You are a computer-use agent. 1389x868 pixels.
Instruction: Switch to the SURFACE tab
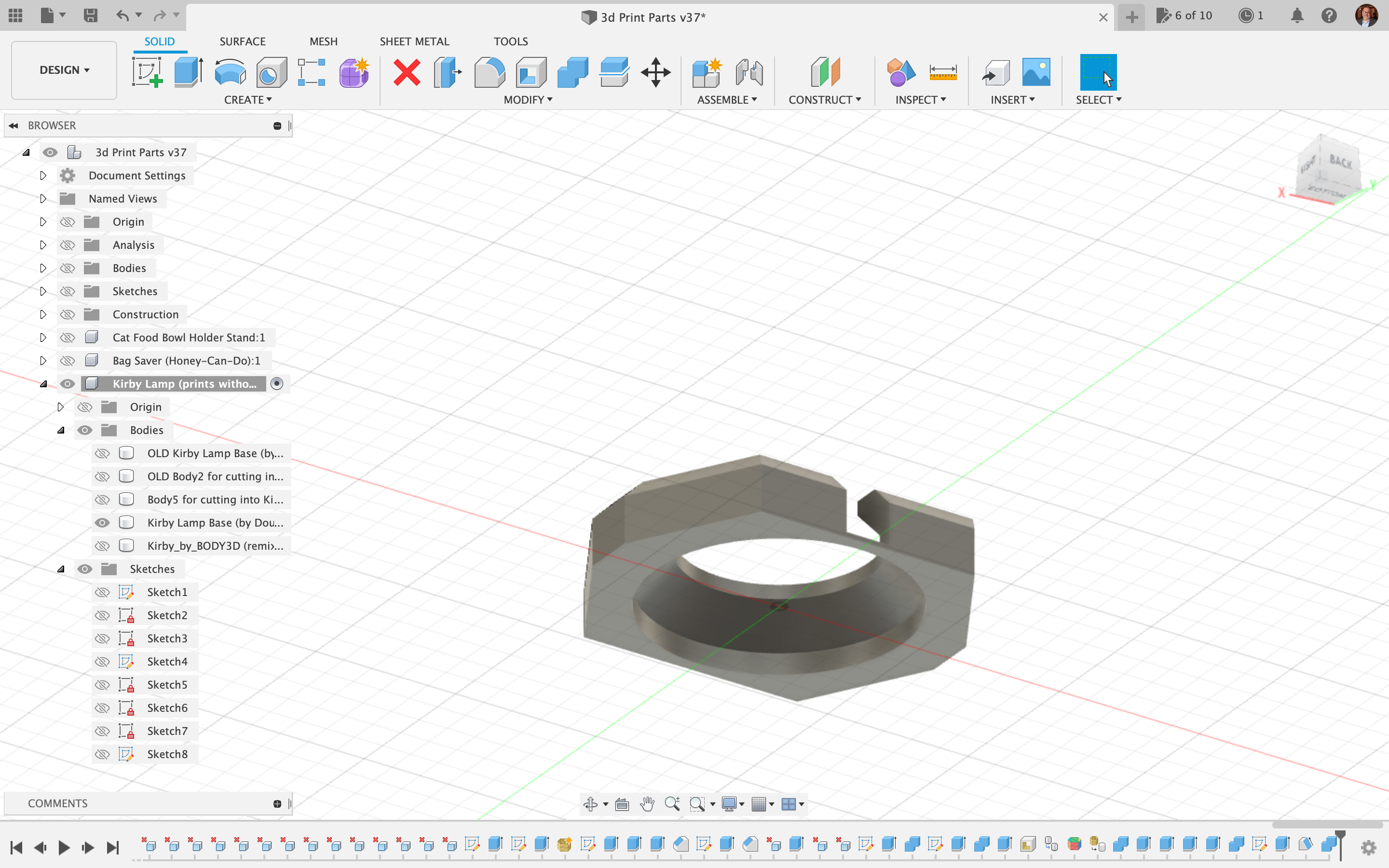coord(242,41)
